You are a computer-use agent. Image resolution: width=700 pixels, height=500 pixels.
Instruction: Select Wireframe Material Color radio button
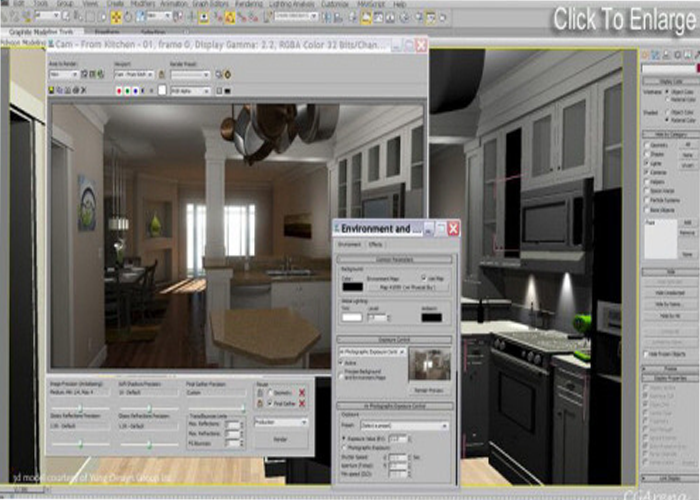tap(668, 99)
